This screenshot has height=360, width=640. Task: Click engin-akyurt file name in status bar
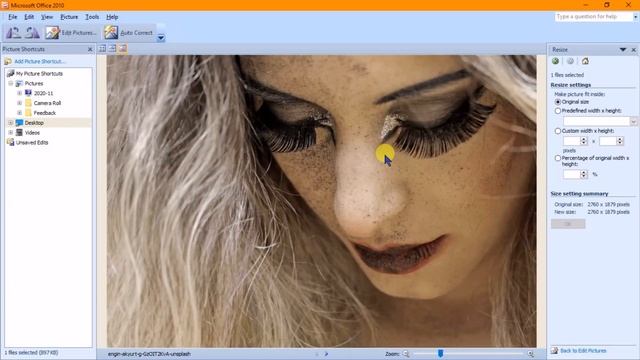pos(149,354)
